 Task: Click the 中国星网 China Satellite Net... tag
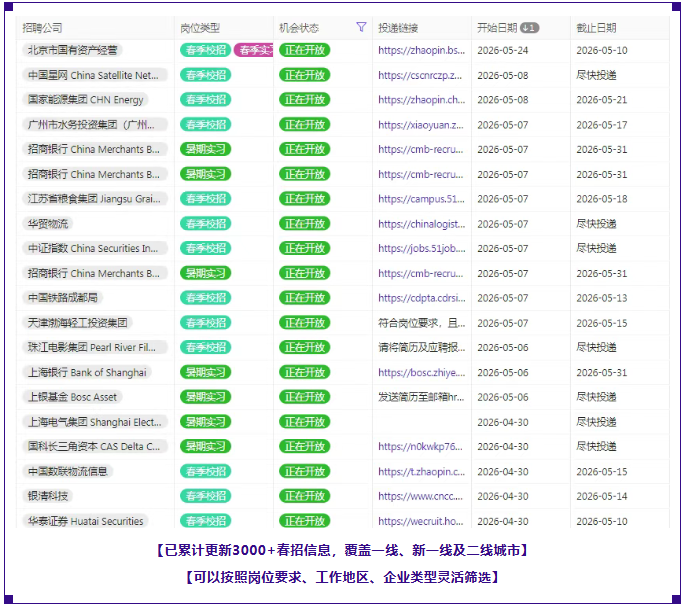pos(95,75)
